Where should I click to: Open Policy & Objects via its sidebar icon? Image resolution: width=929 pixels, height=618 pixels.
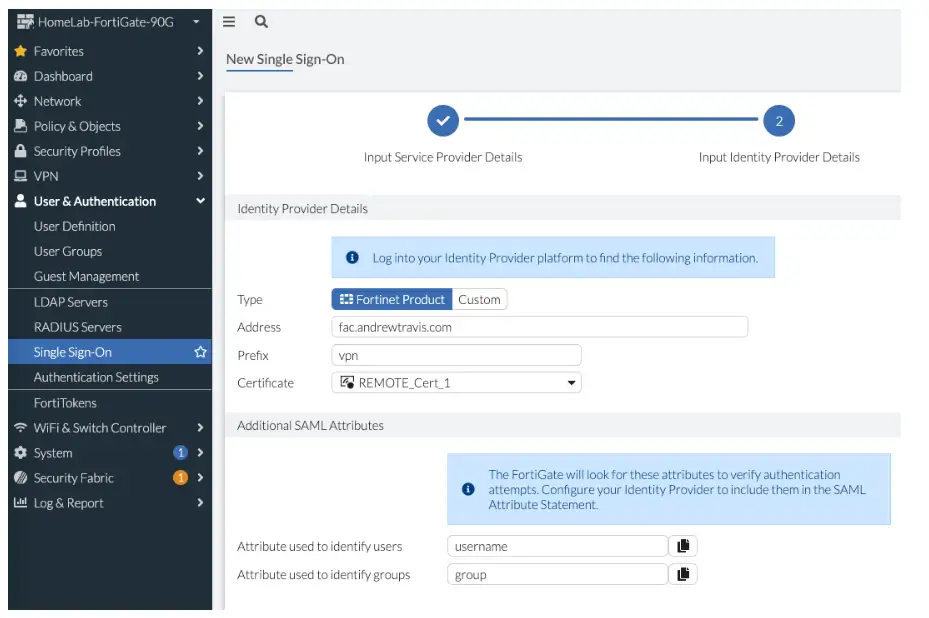tap(20, 126)
